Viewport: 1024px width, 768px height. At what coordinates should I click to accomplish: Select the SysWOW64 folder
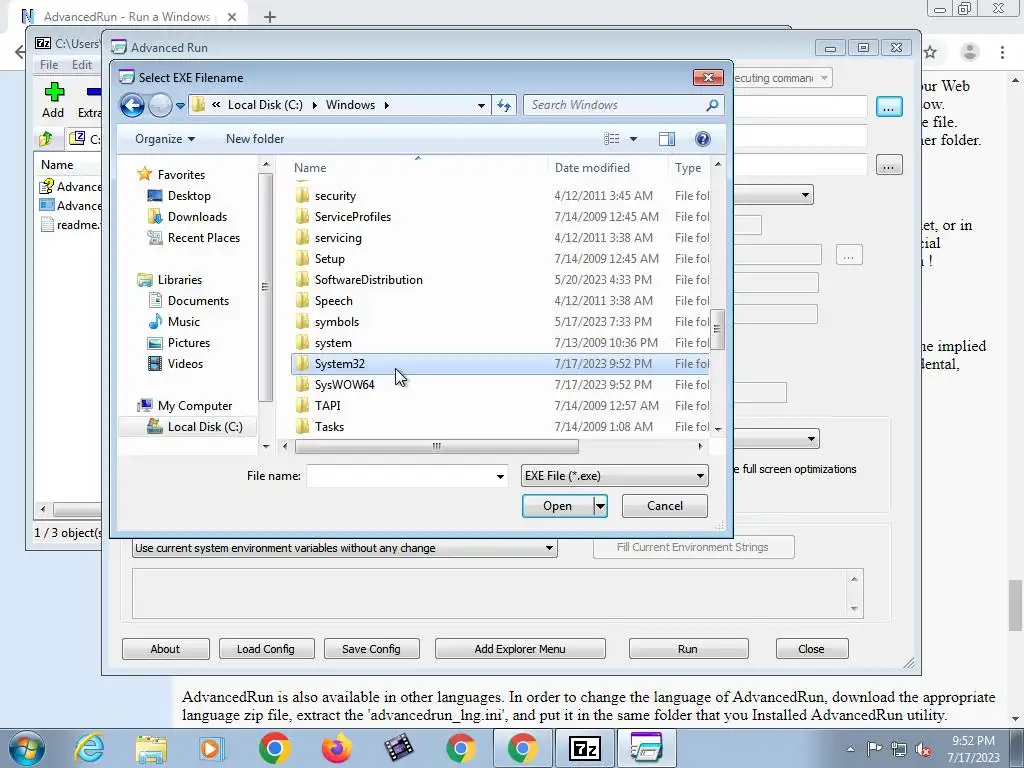coord(344,385)
